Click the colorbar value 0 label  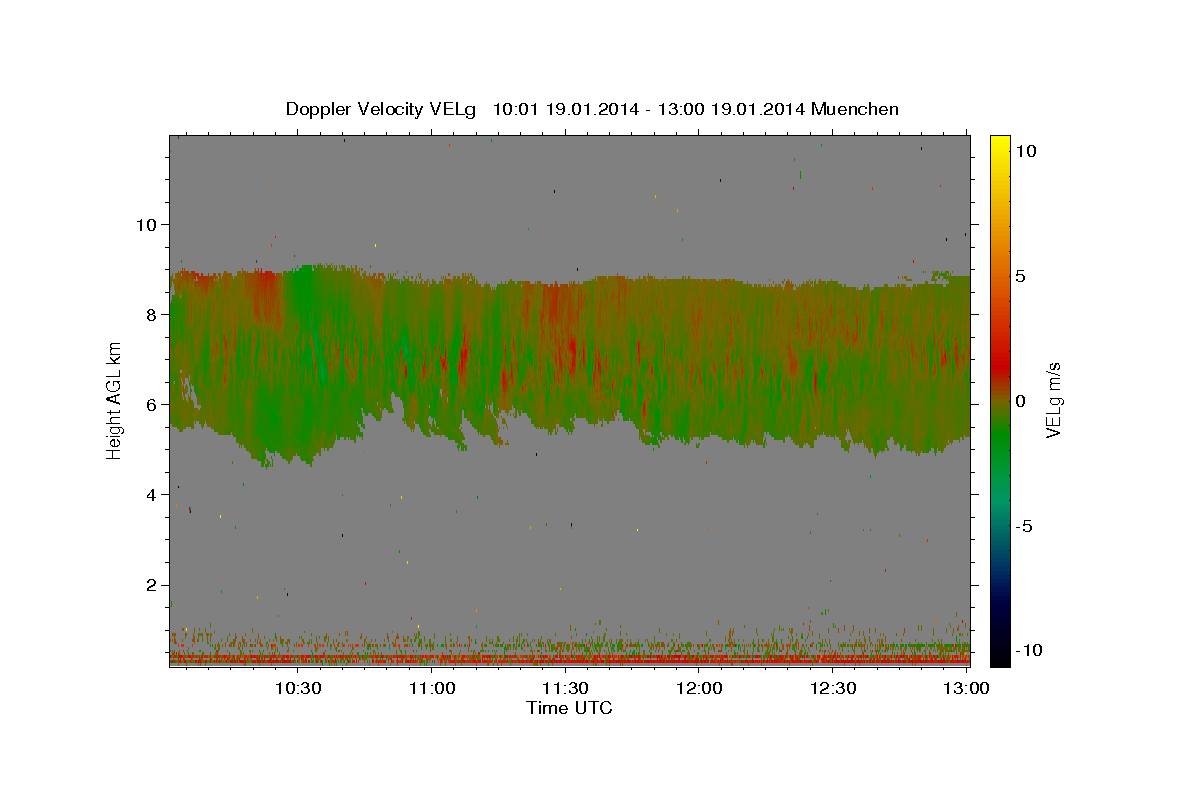pos(1021,401)
